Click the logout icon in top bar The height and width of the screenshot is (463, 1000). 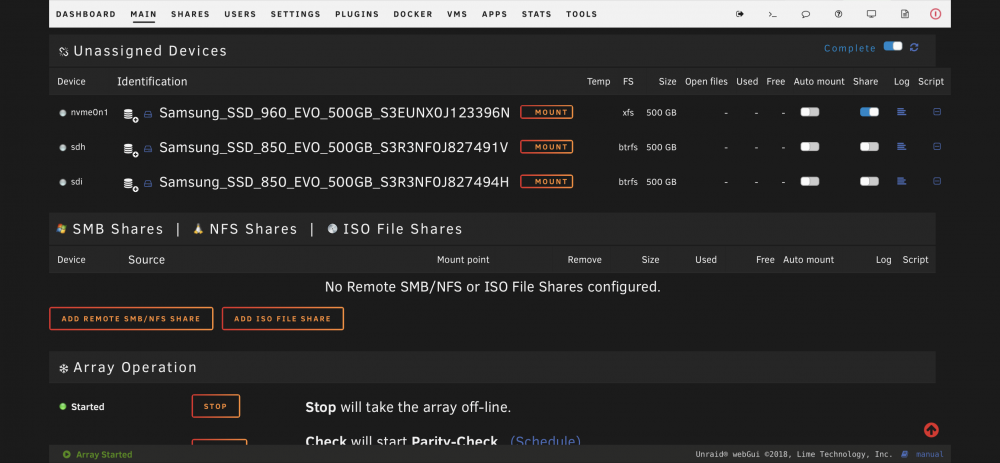tap(740, 14)
